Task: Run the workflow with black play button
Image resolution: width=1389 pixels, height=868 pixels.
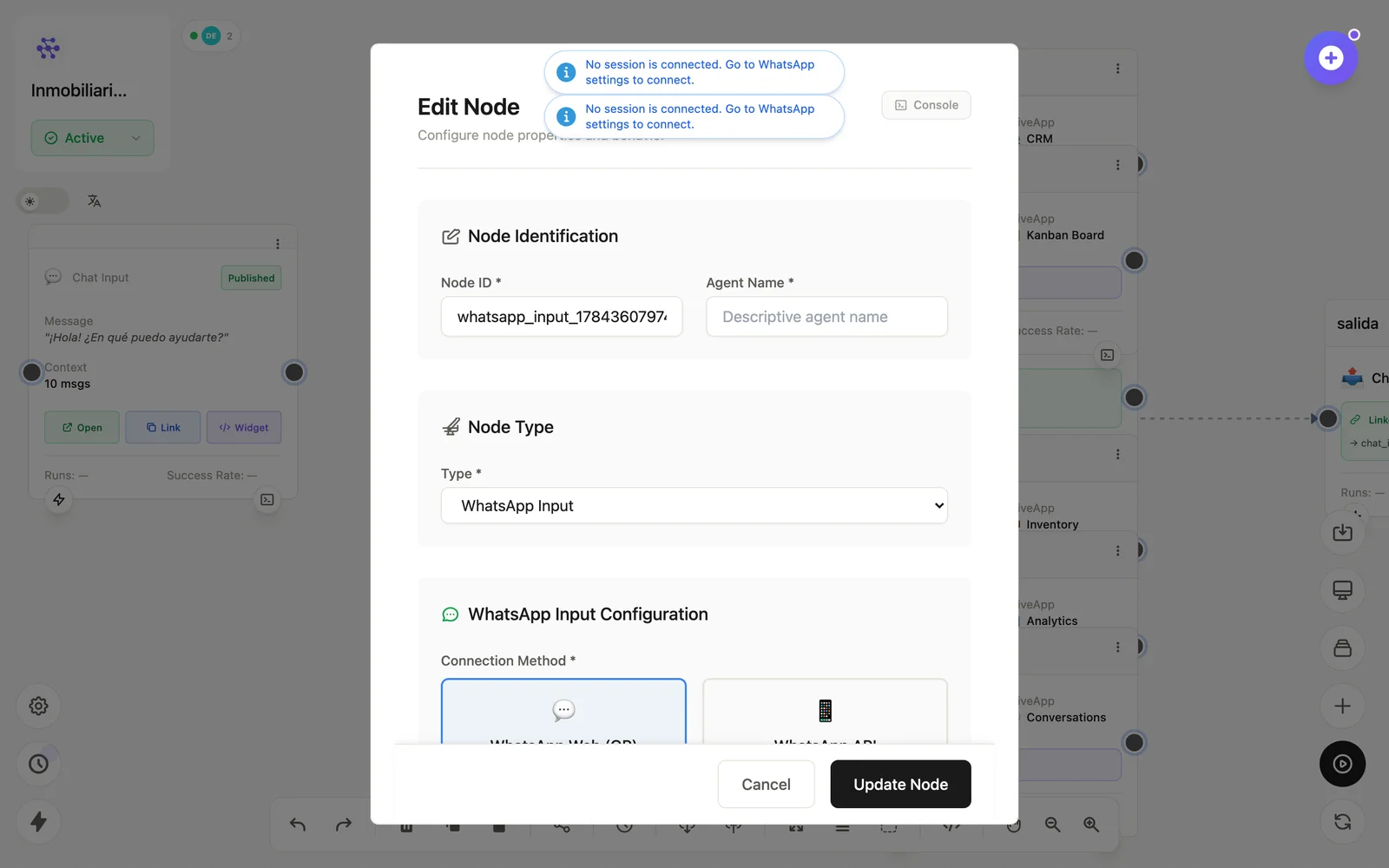Action: coord(1343,764)
